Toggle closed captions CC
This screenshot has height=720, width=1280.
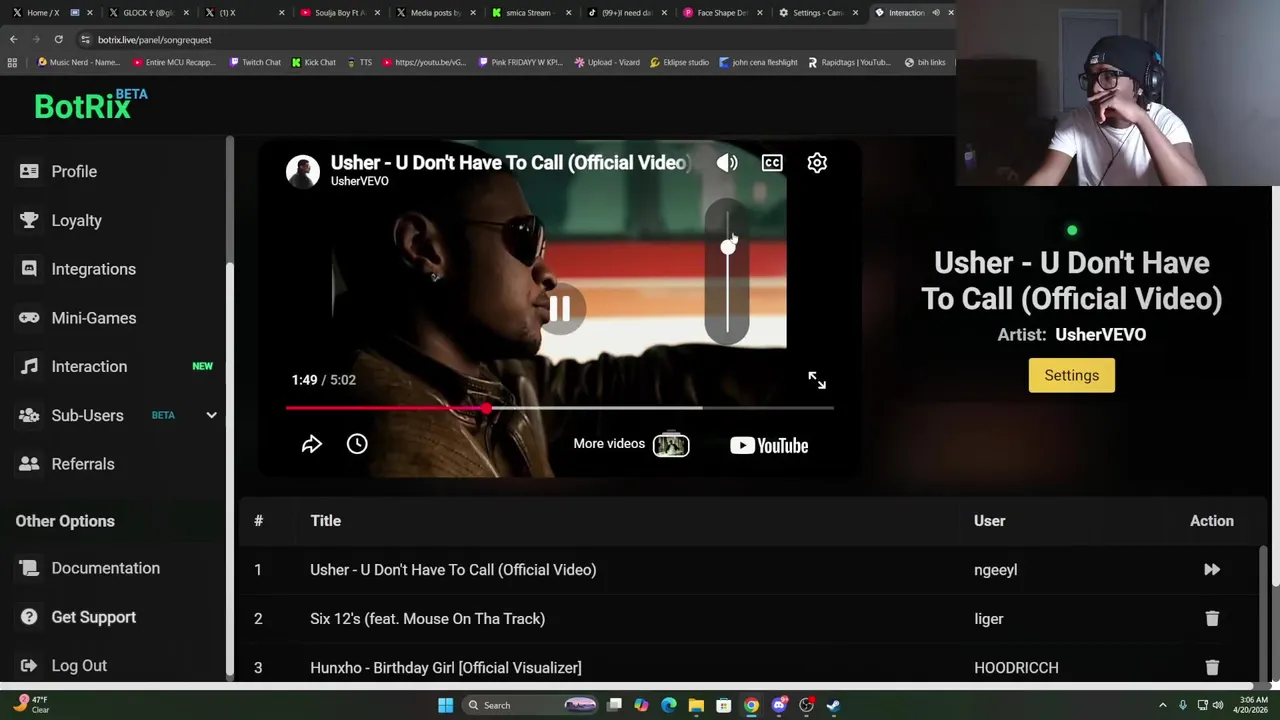click(772, 163)
